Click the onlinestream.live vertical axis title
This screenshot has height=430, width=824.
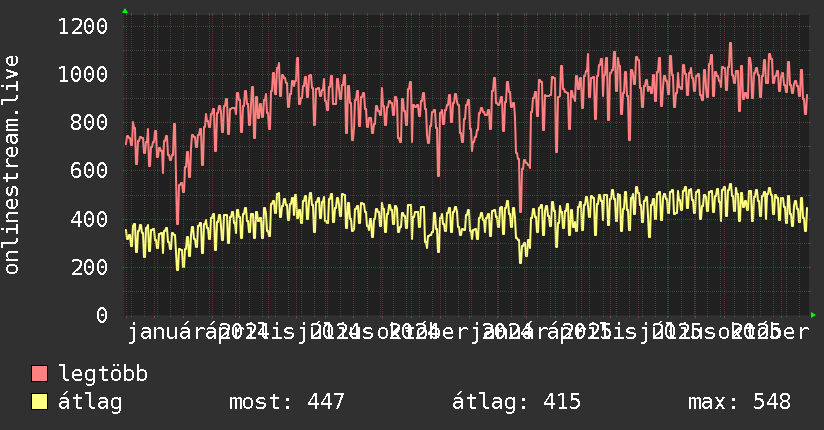click(11, 165)
